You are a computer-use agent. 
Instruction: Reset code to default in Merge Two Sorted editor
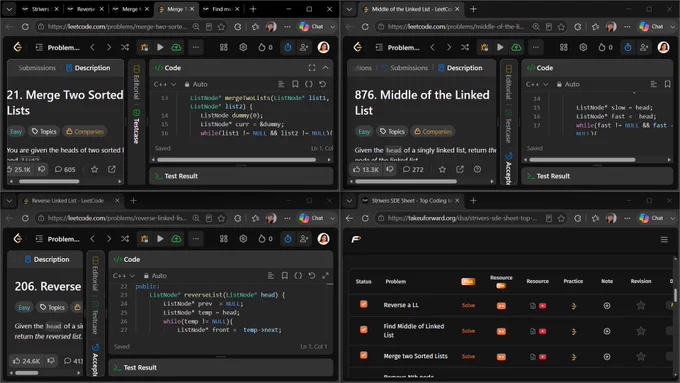coord(322,84)
